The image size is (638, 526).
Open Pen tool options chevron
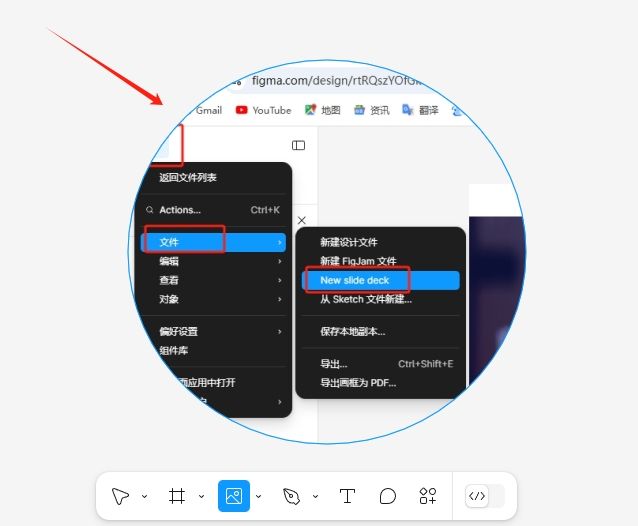(315, 496)
